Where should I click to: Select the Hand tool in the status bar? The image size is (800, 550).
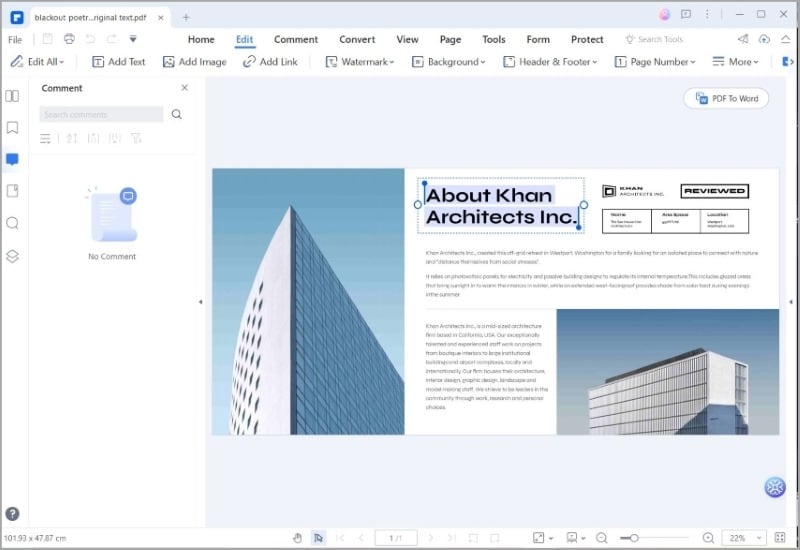pos(297,538)
